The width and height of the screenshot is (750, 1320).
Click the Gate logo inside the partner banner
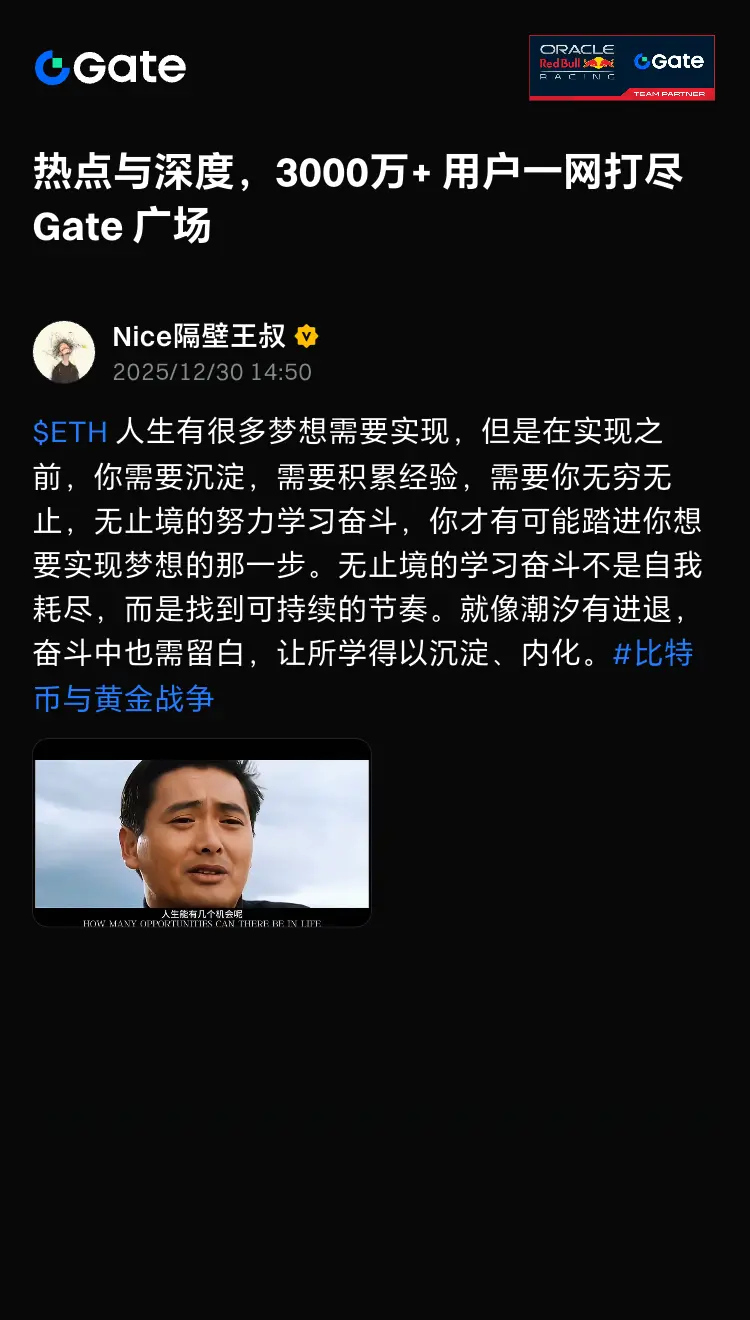click(x=669, y=61)
